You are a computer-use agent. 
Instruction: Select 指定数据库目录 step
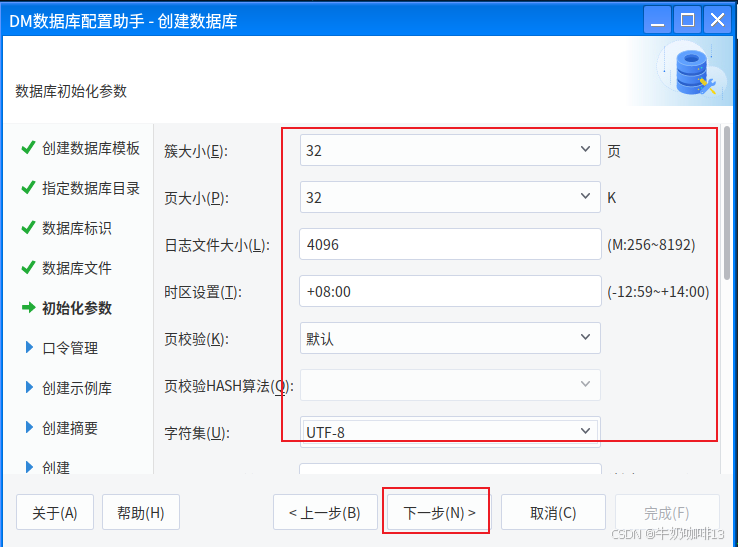(x=91, y=188)
